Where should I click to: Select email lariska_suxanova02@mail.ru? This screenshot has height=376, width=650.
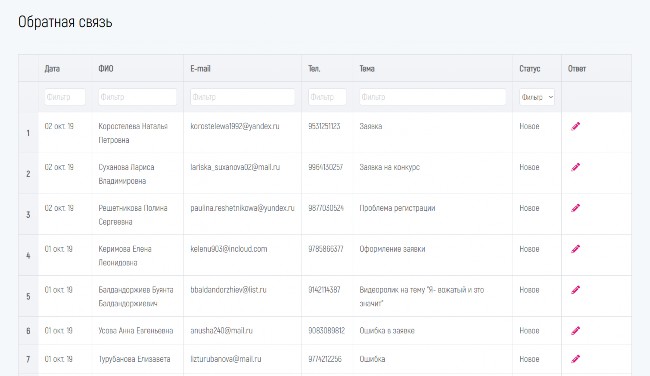click(x=235, y=167)
